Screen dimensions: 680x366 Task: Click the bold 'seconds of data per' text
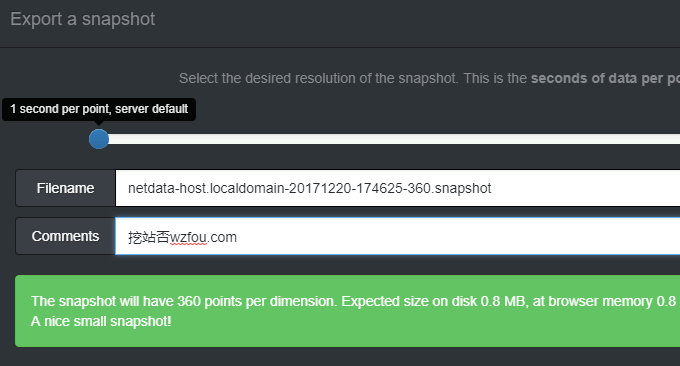(597, 78)
